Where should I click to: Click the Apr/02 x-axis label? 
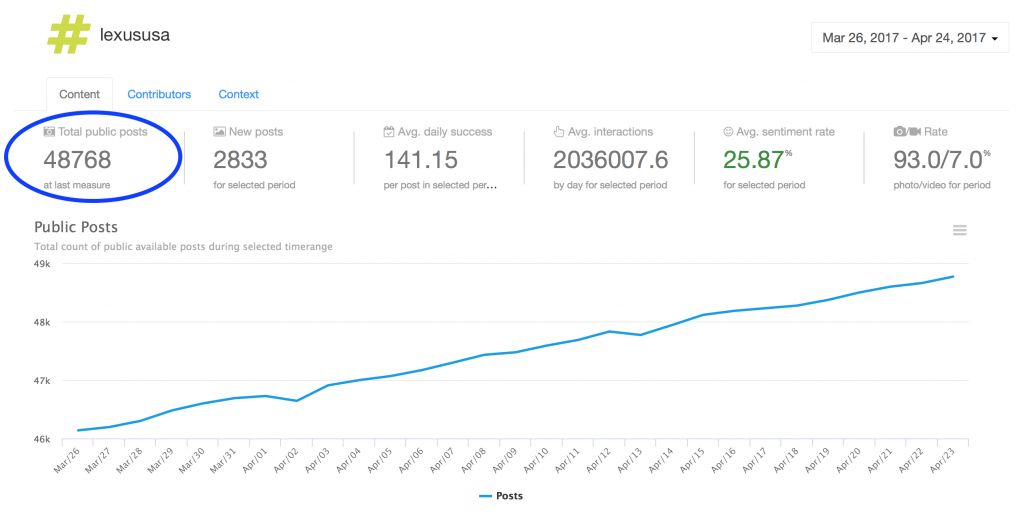[x=284, y=459]
